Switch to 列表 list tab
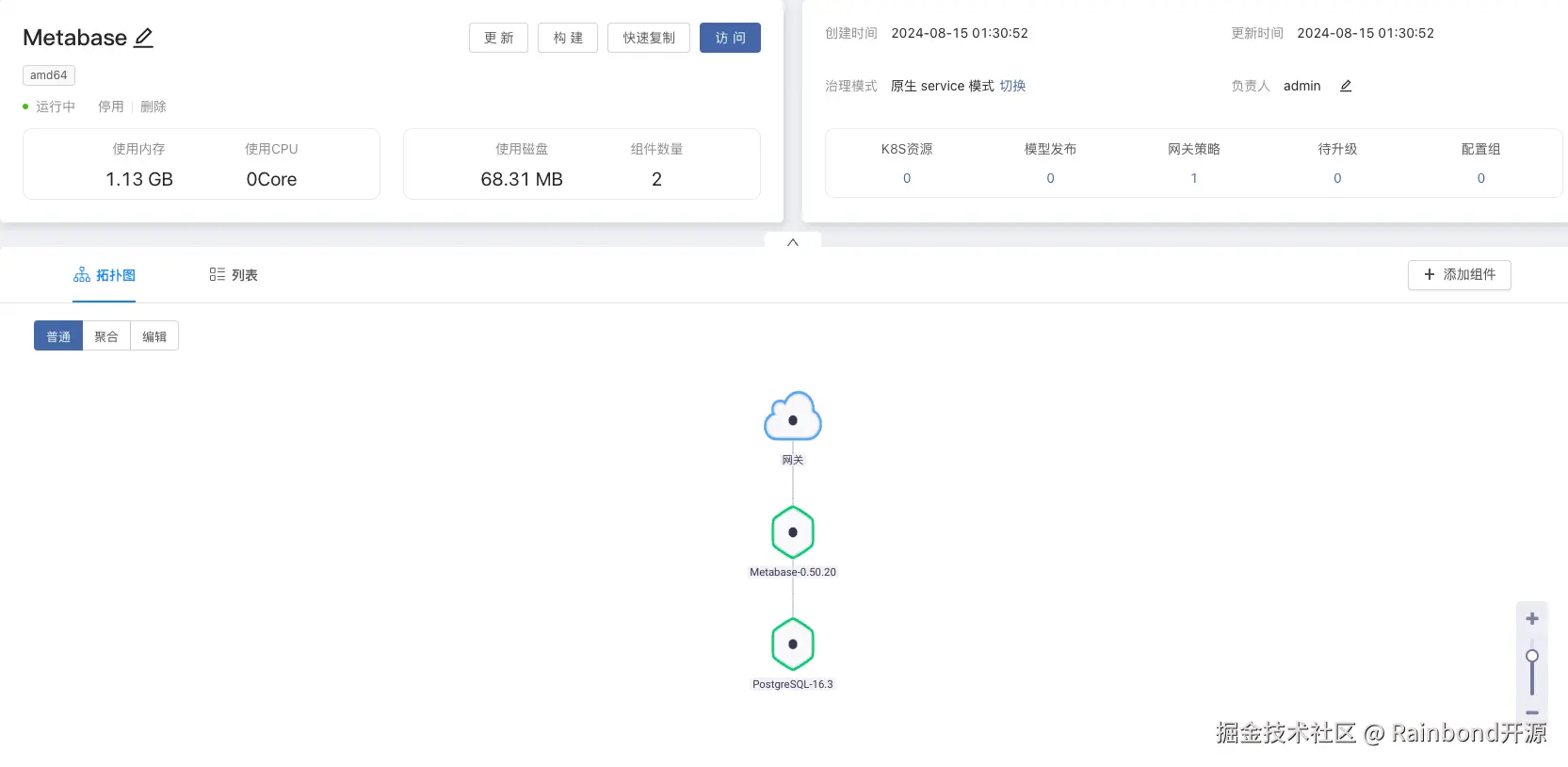Viewport: 1568px width, 767px height. click(234, 275)
